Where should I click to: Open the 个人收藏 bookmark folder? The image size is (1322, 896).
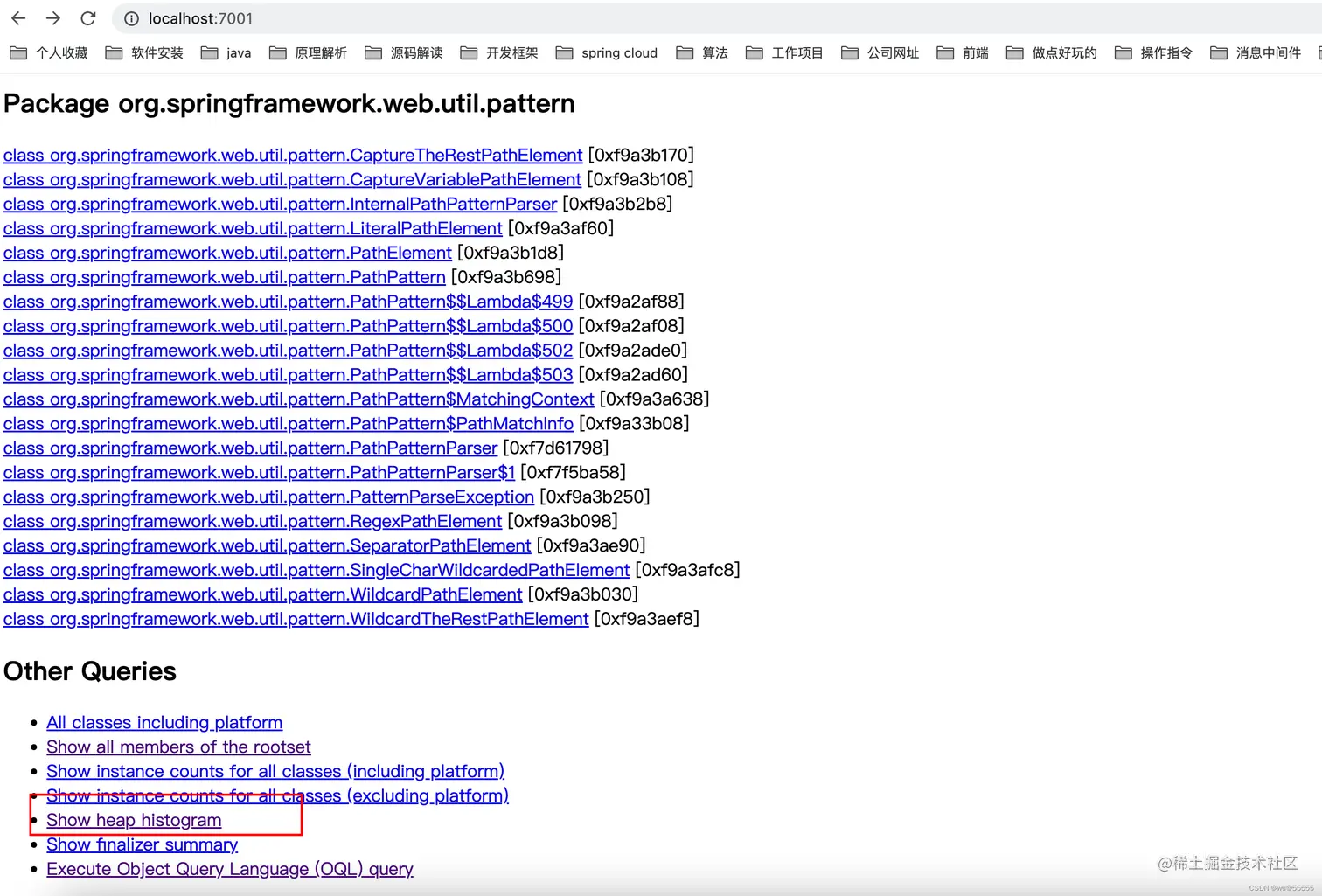point(49,53)
